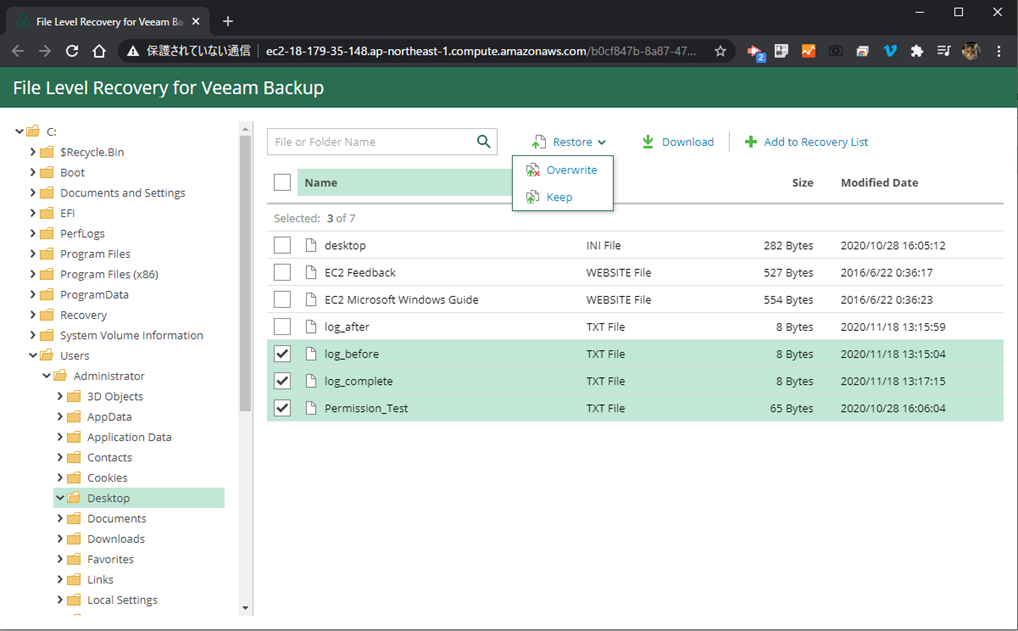Open the Restore dropdown arrow
The width and height of the screenshot is (1018, 631).
click(x=602, y=142)
